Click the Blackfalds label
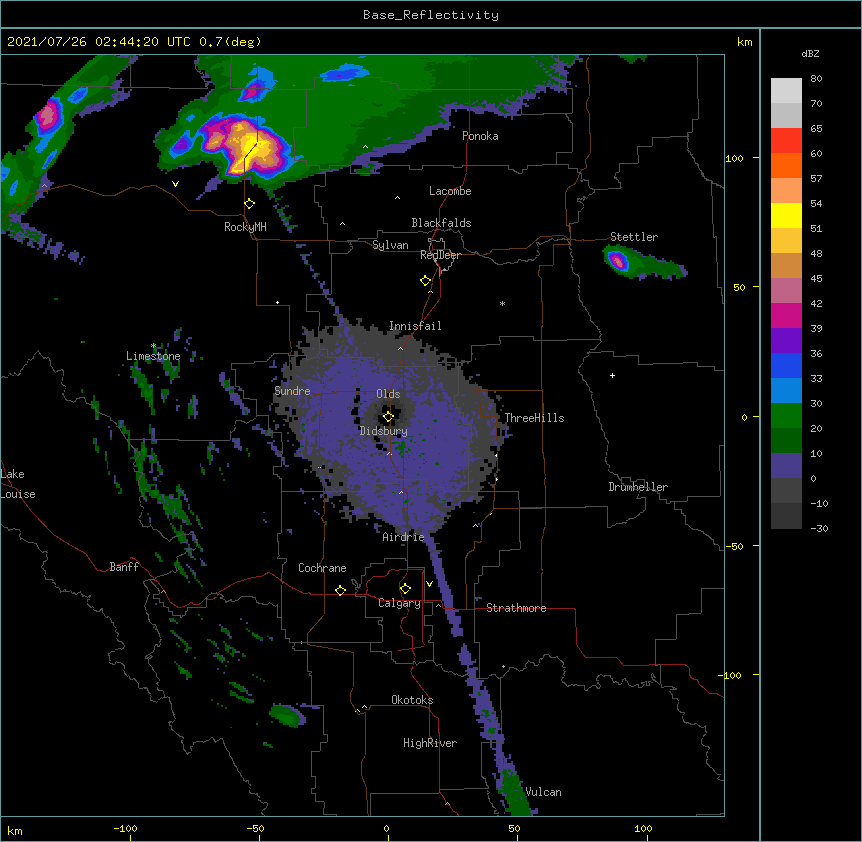The image size is (862, 842). coord(441,223)
